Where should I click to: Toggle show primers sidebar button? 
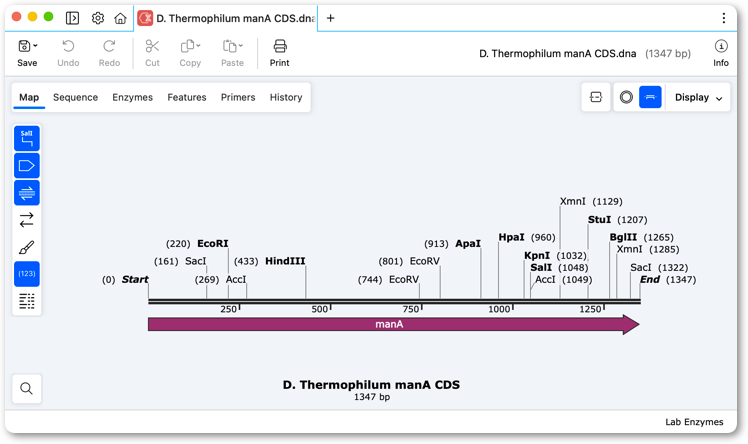click(x=27, y=193)
